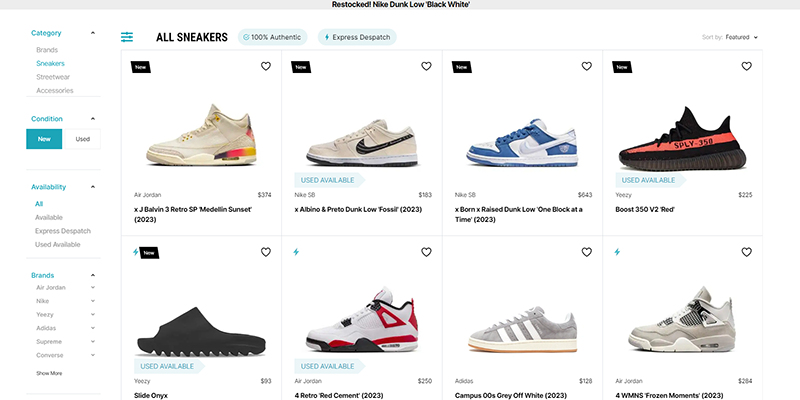Click heart icon on Adidas Campus 00s
The width and height of the screenshot is (800, 400).
click(x=586, y=252)
